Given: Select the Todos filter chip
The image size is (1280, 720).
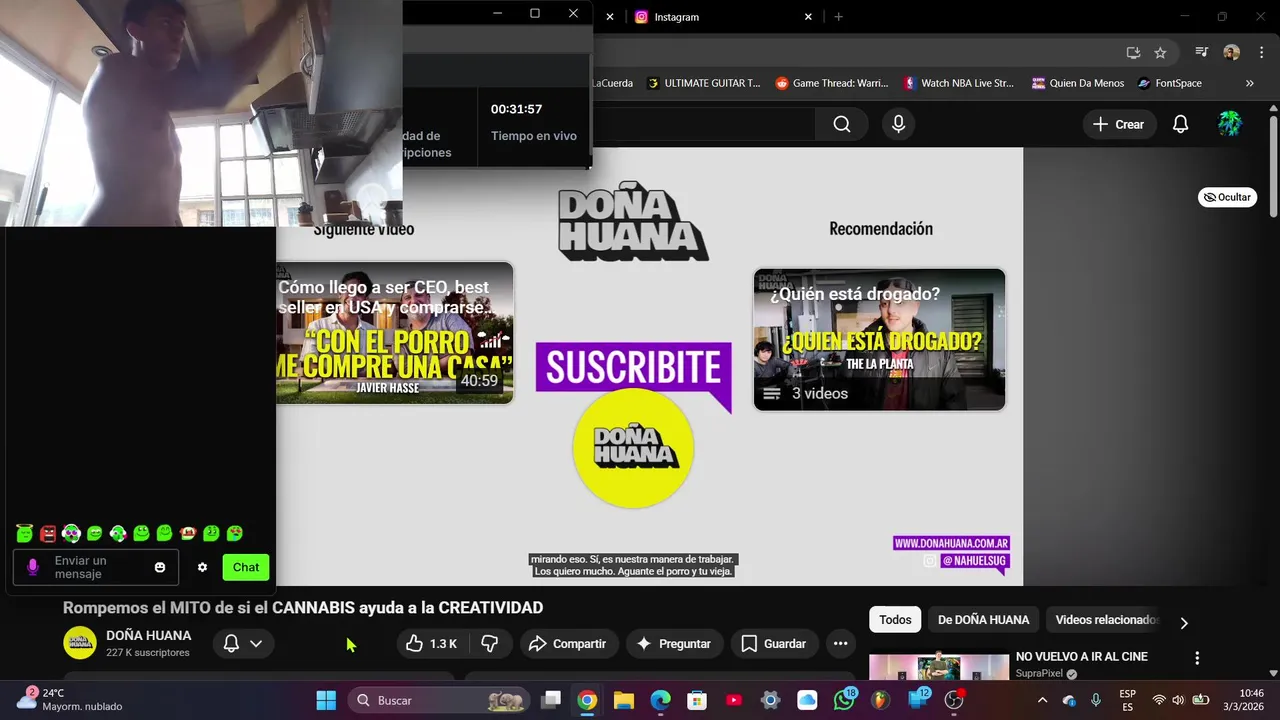Looking at the screenshot, I should (895, 620).
